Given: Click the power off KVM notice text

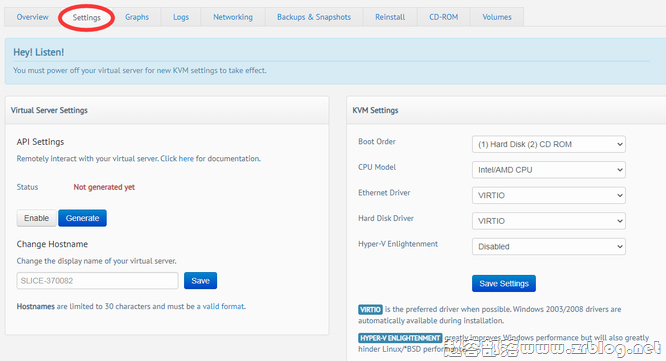Looking at the screenshot, I should pyautogui.click(x=140, y=71).
